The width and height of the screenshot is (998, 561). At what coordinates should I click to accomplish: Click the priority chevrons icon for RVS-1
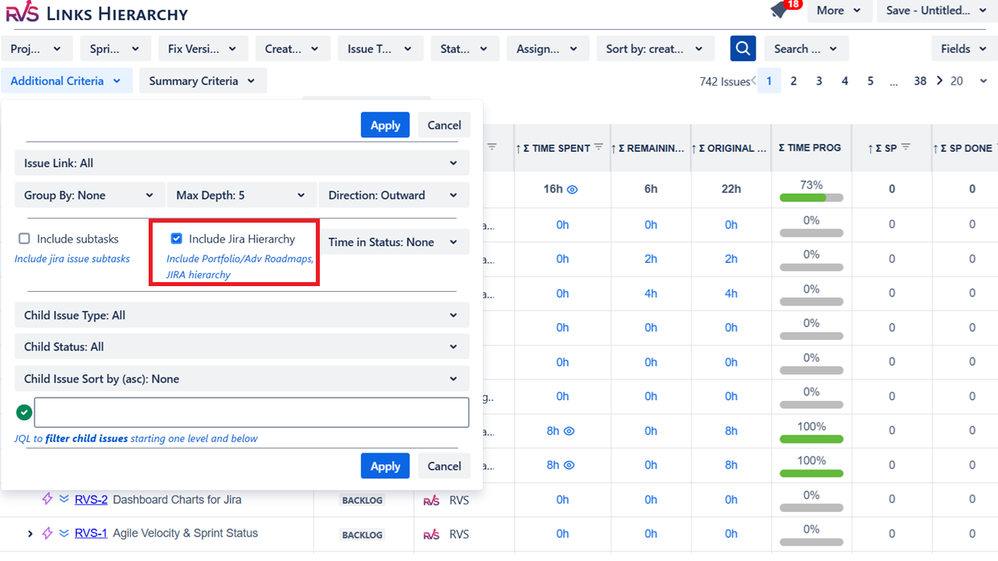coord(64,534)
